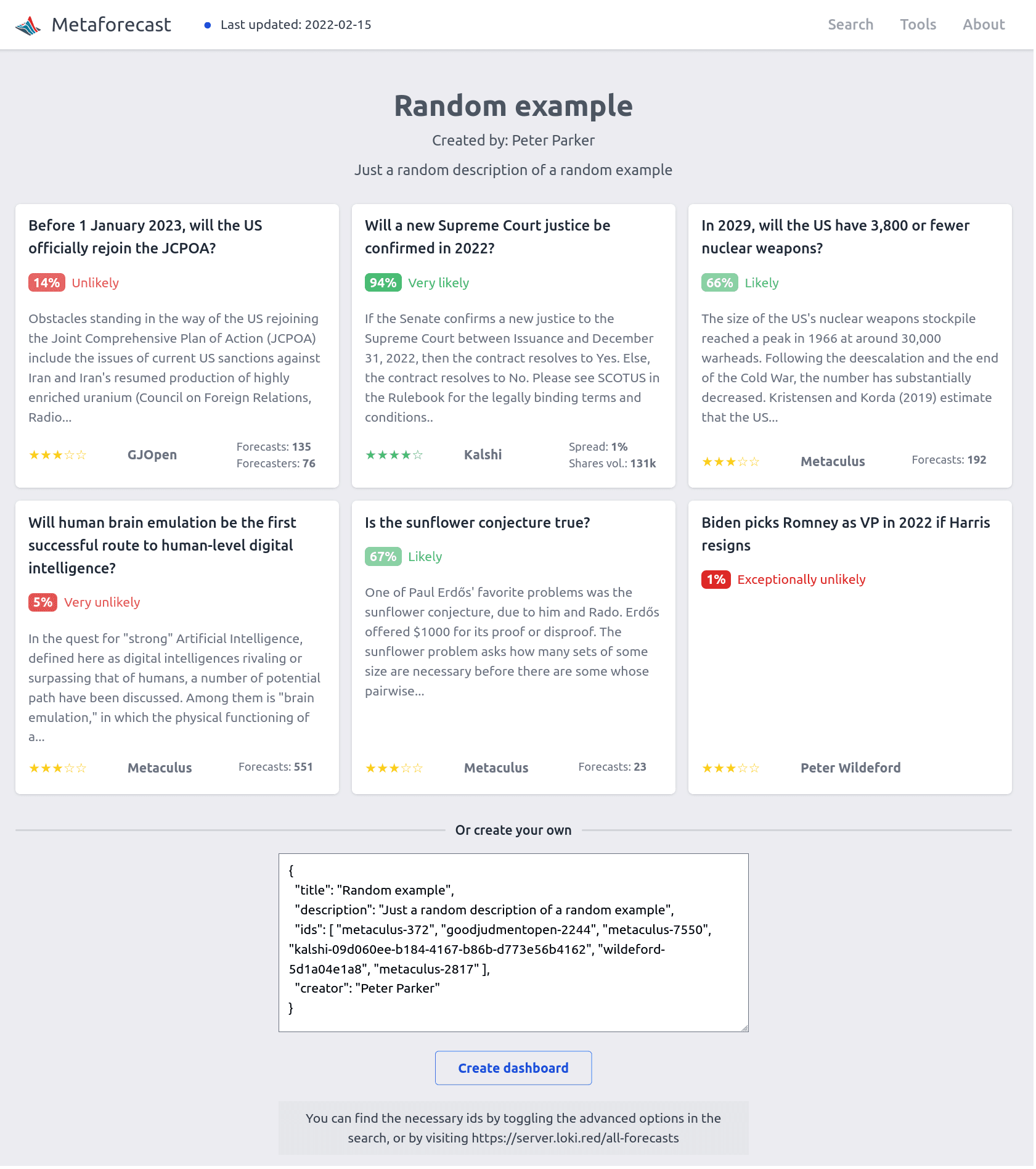Click the 94% Very likely badge
Viewport: 1036px width, 1169px height.
[x=383, y=283]
